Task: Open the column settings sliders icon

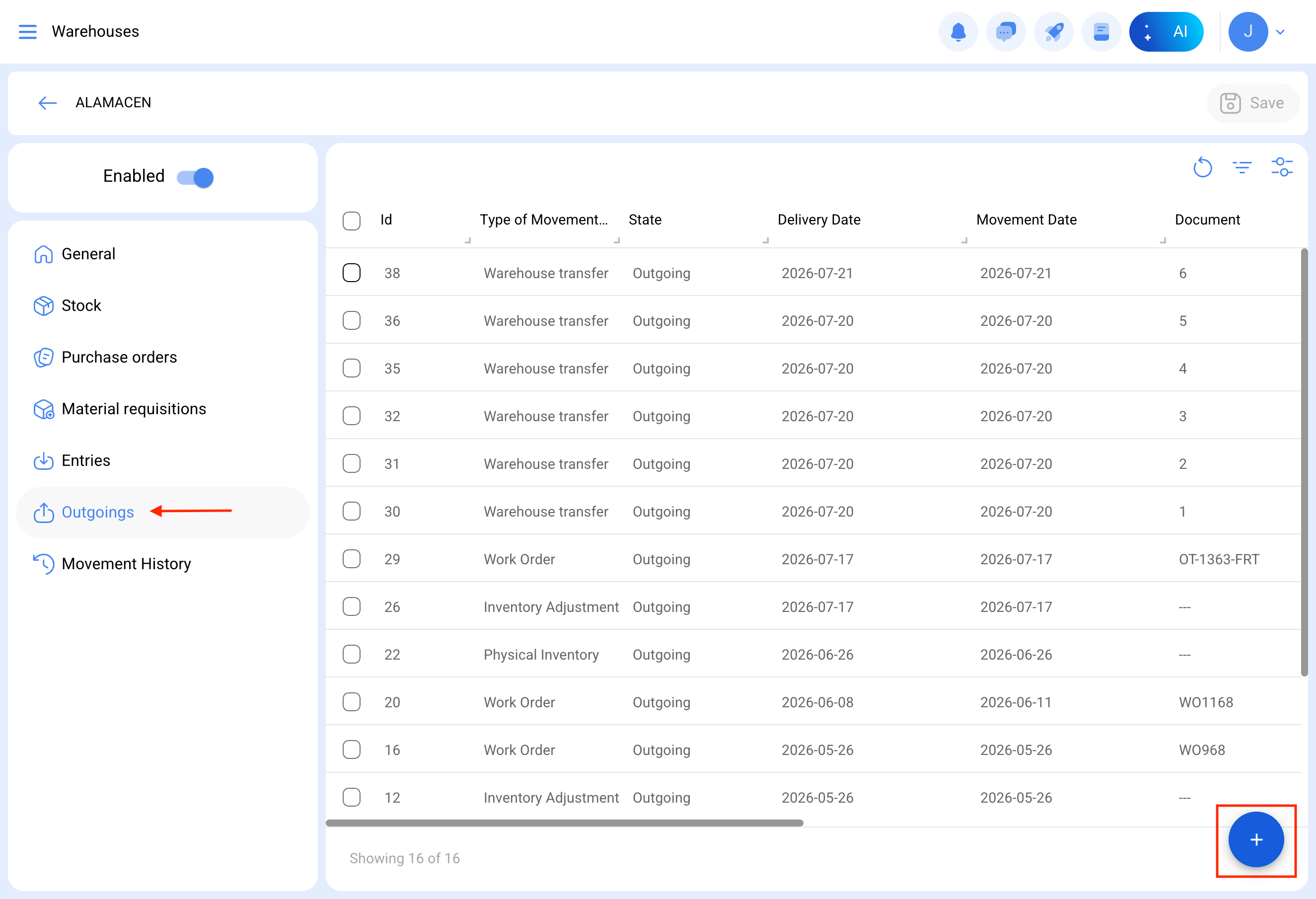Action: (x=1282, y=168)
